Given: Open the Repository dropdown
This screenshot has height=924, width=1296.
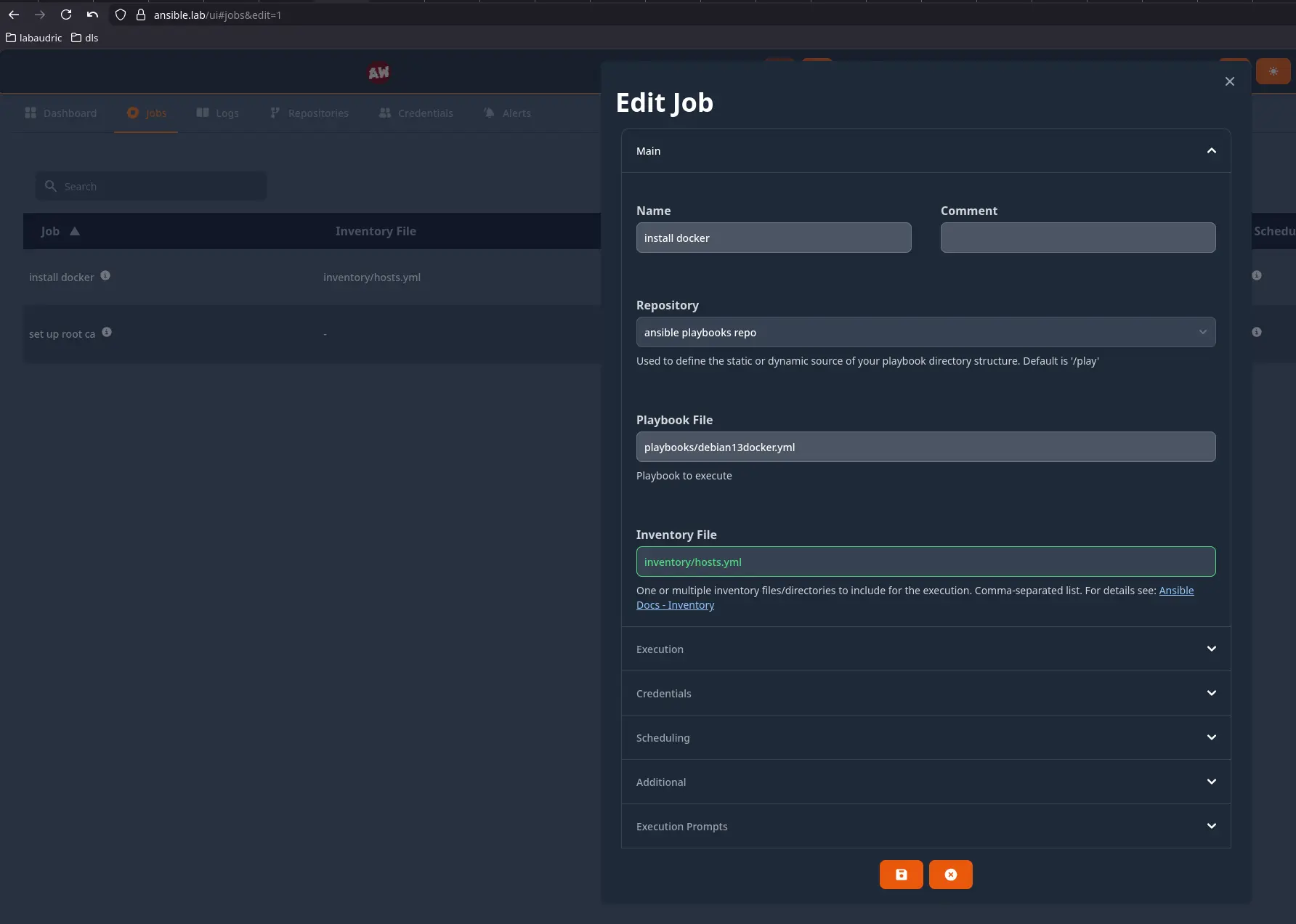Looking at the screenshot, I should pyautogui.click(x=926, y=332).
